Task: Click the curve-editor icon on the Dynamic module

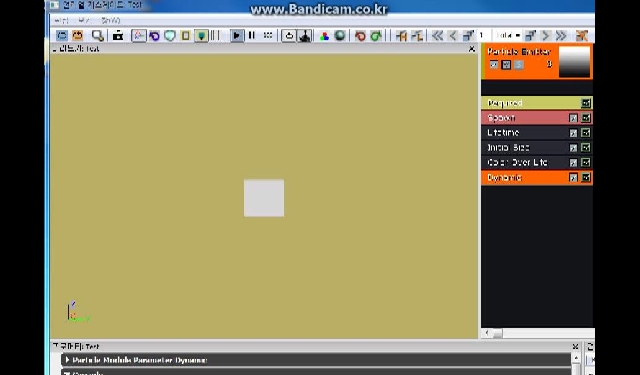Action: pos(573,178)
